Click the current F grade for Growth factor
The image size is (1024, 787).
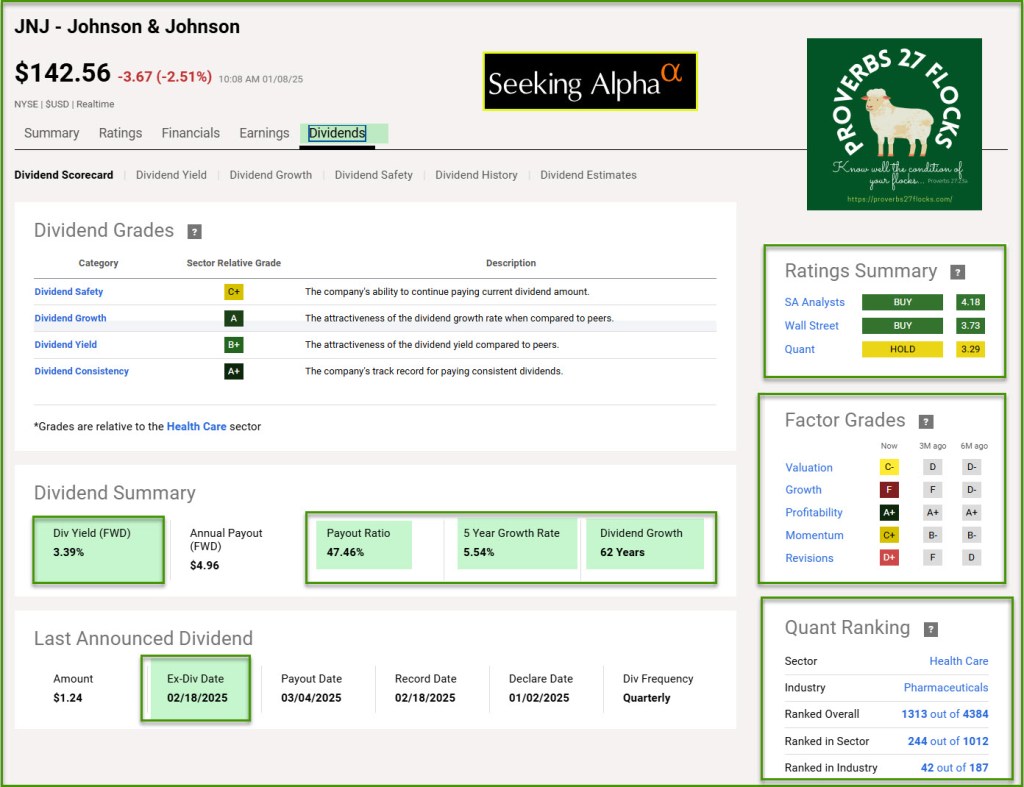(889, 490)
